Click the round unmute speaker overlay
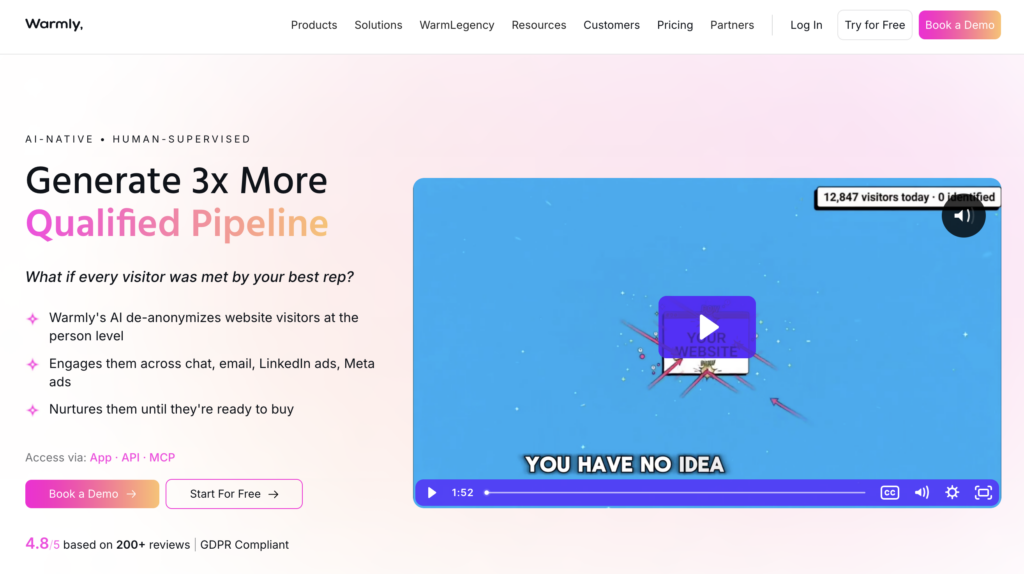1024x574 pixels. [963, 215]
